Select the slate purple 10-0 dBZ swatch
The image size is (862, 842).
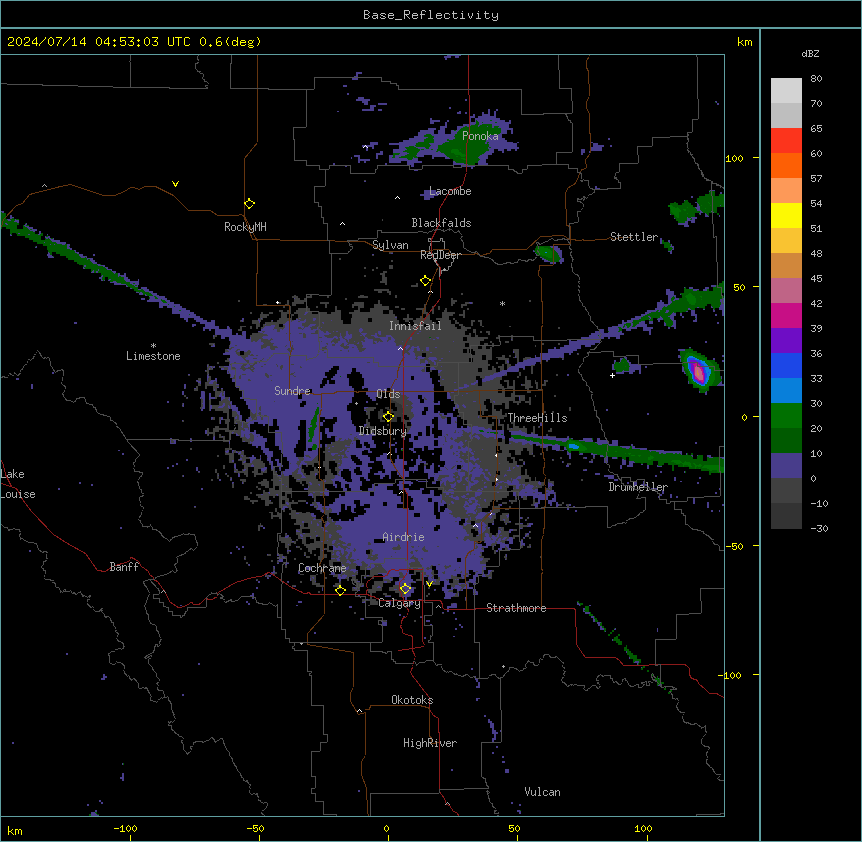pos(786,466)
